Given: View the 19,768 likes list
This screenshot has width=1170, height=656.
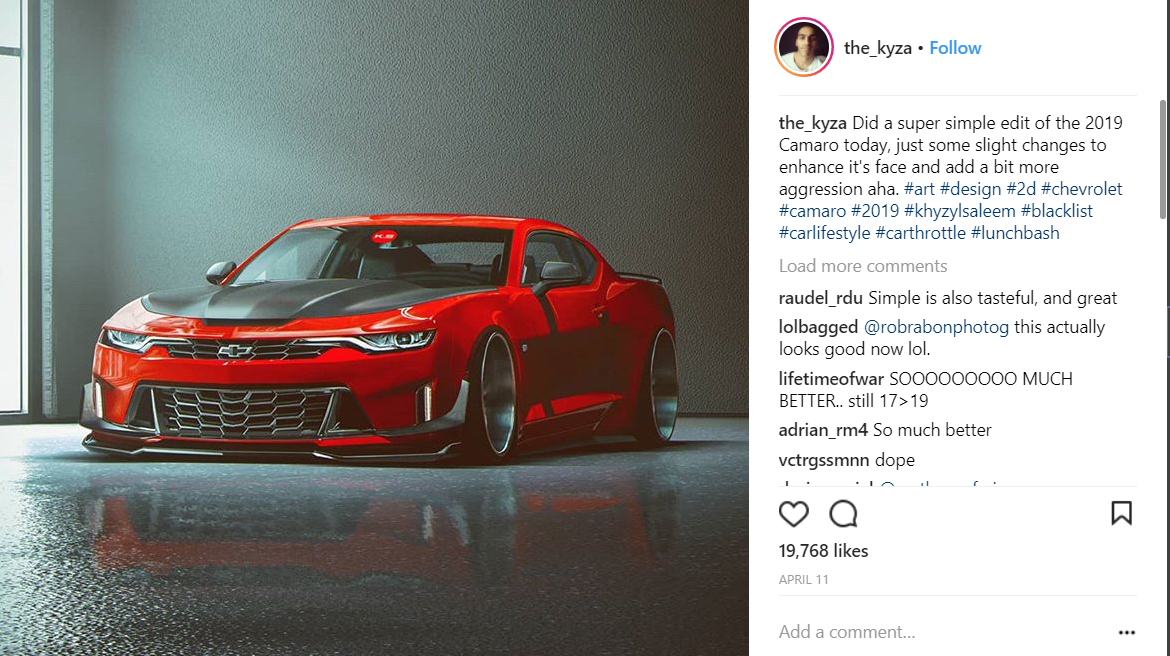Looking at the screenshot, I should [823, 551].
